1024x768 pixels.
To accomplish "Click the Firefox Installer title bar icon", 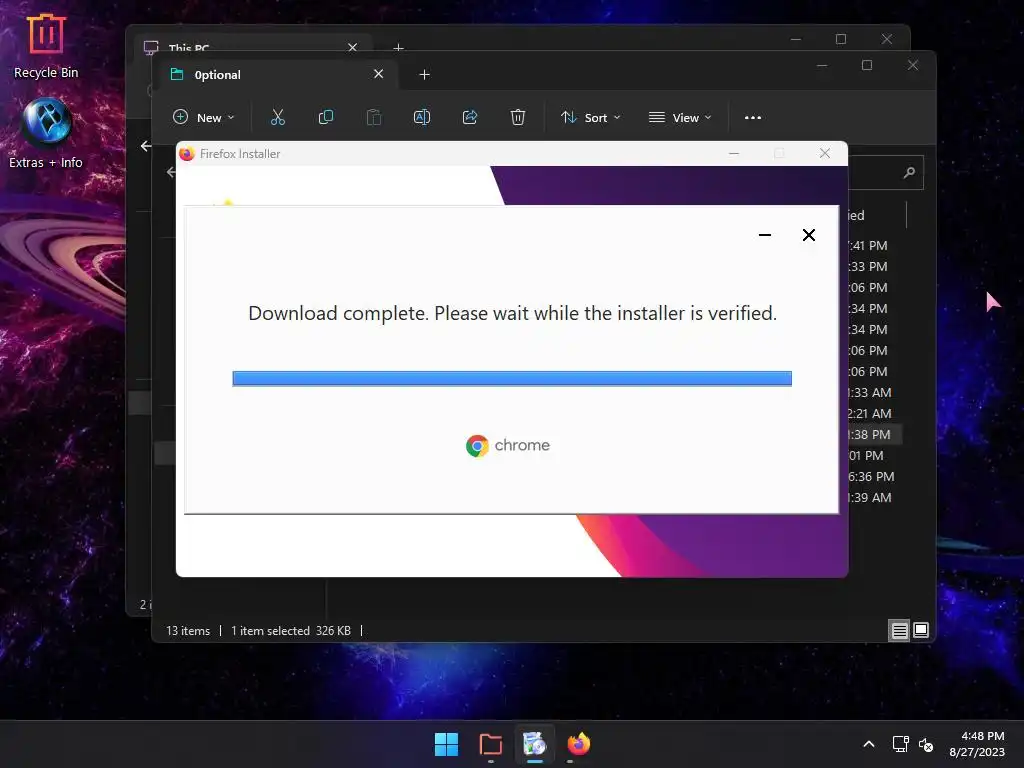I will (x=187, y=153).
